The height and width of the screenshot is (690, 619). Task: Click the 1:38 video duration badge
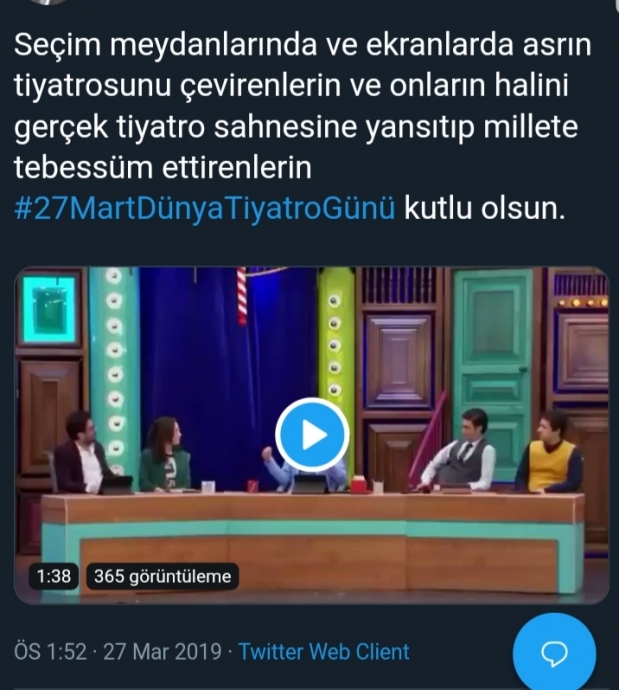pos(54,576)
